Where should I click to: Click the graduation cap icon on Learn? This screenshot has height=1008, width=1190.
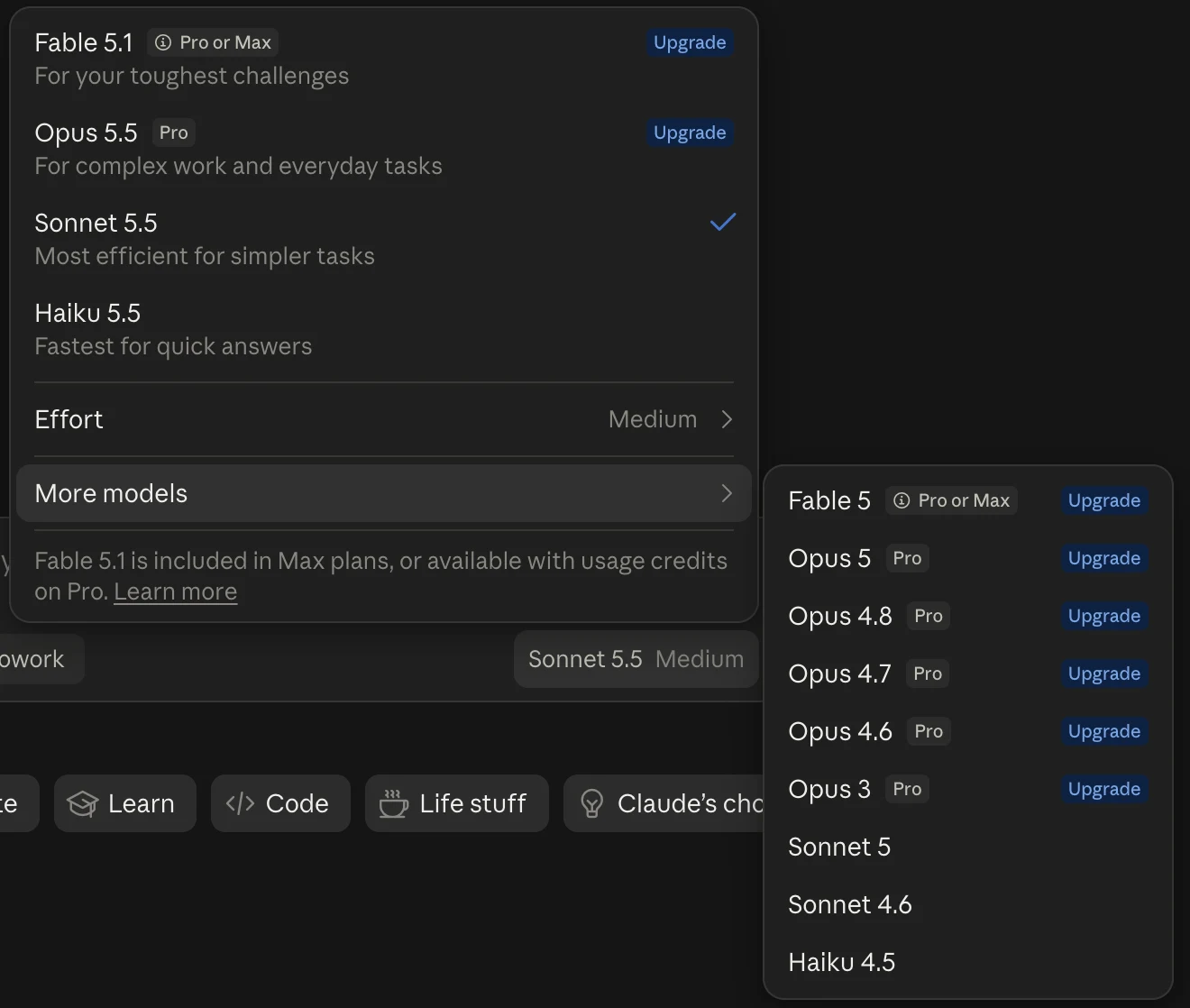(x=82, y=803)
